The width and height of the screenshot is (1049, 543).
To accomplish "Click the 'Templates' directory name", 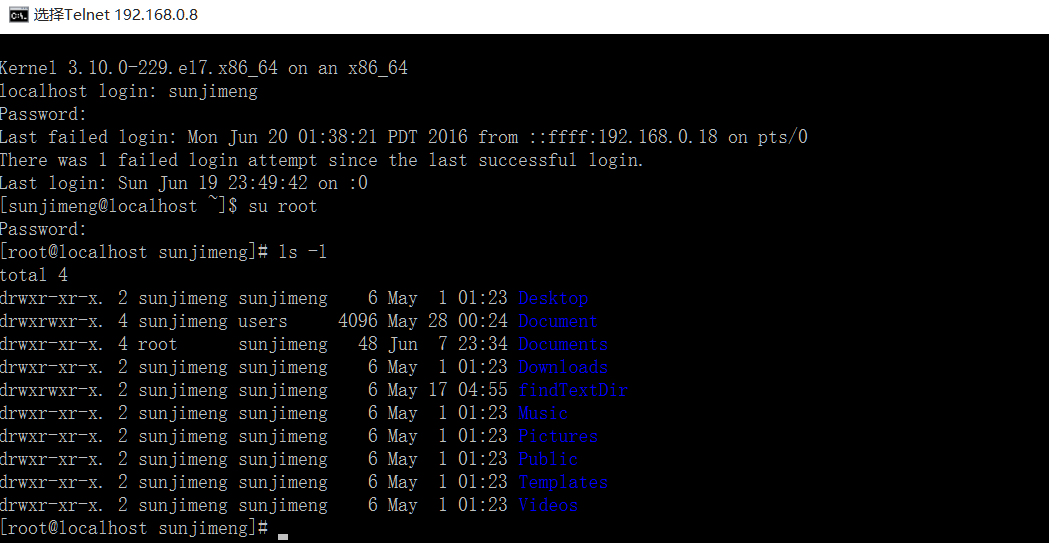I will (x=563, y=482).
